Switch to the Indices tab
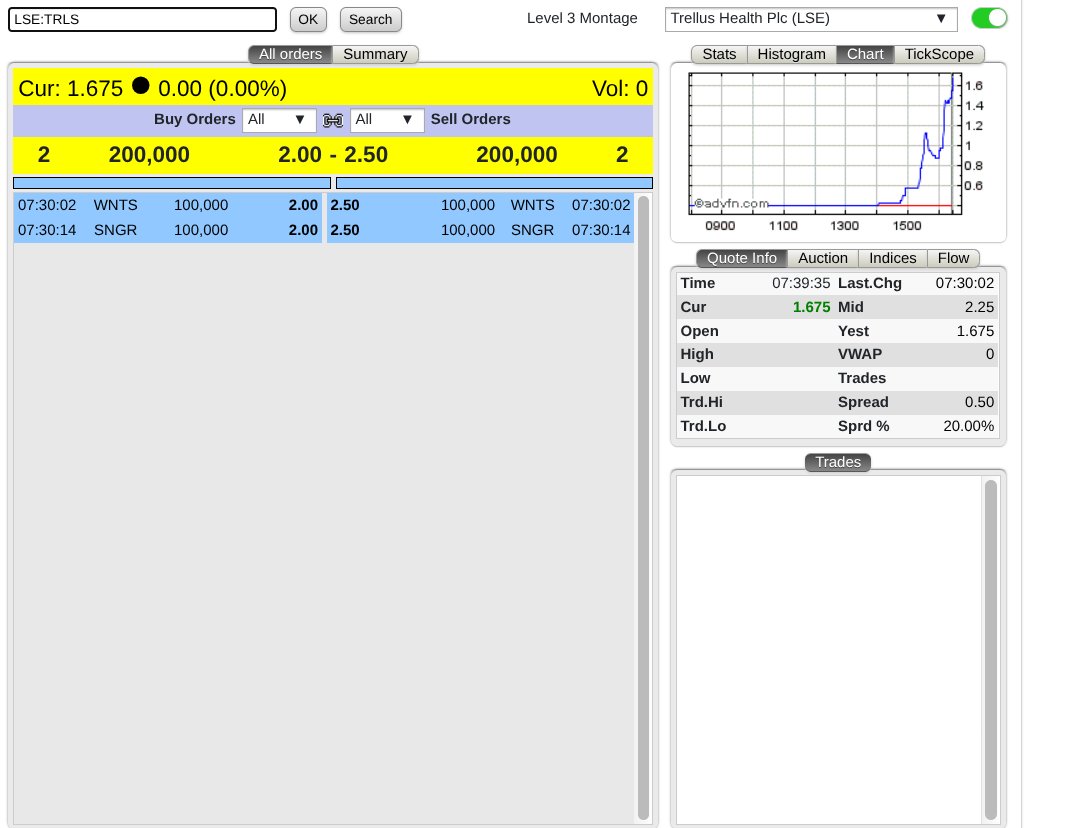Screen dimensions: 1080x828 coord(893,258)
